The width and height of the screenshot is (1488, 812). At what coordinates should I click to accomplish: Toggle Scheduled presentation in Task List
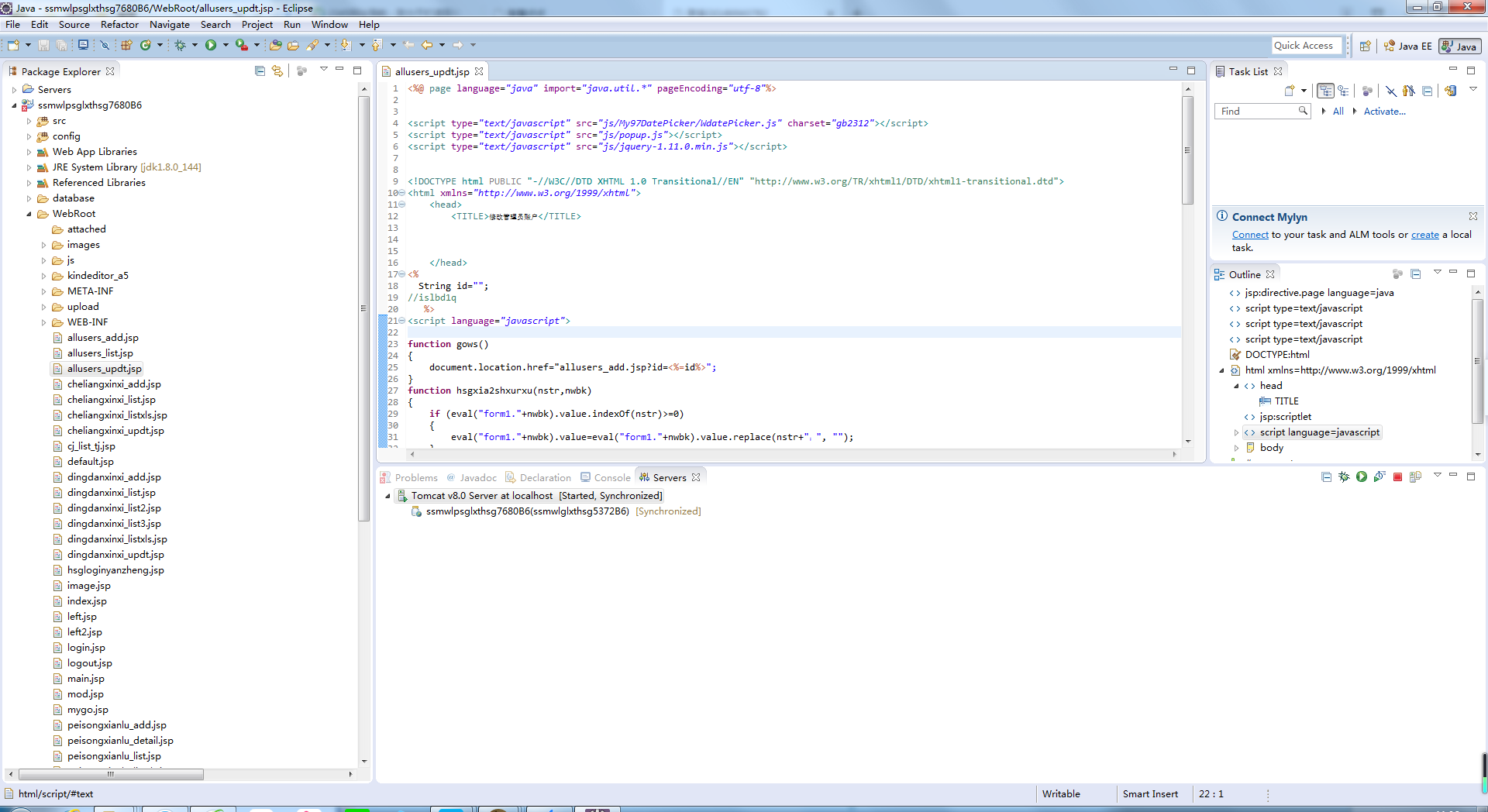point(1343,91)
